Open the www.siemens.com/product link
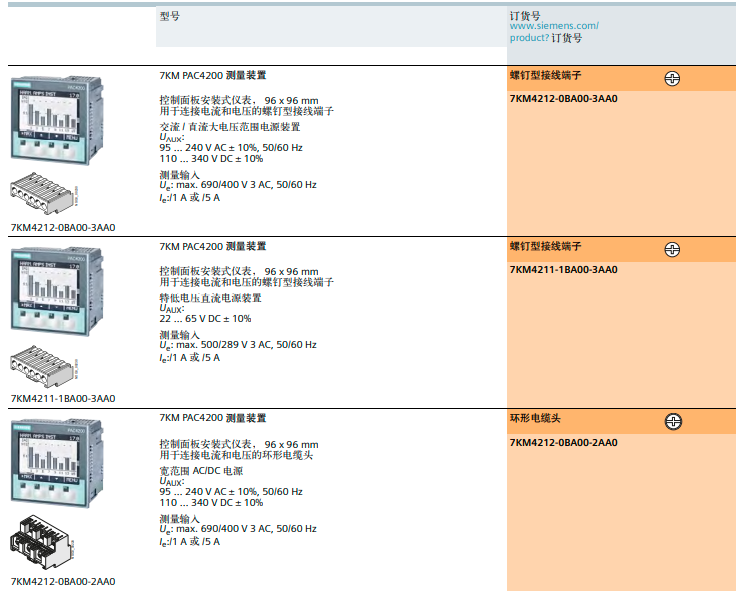 554,32
